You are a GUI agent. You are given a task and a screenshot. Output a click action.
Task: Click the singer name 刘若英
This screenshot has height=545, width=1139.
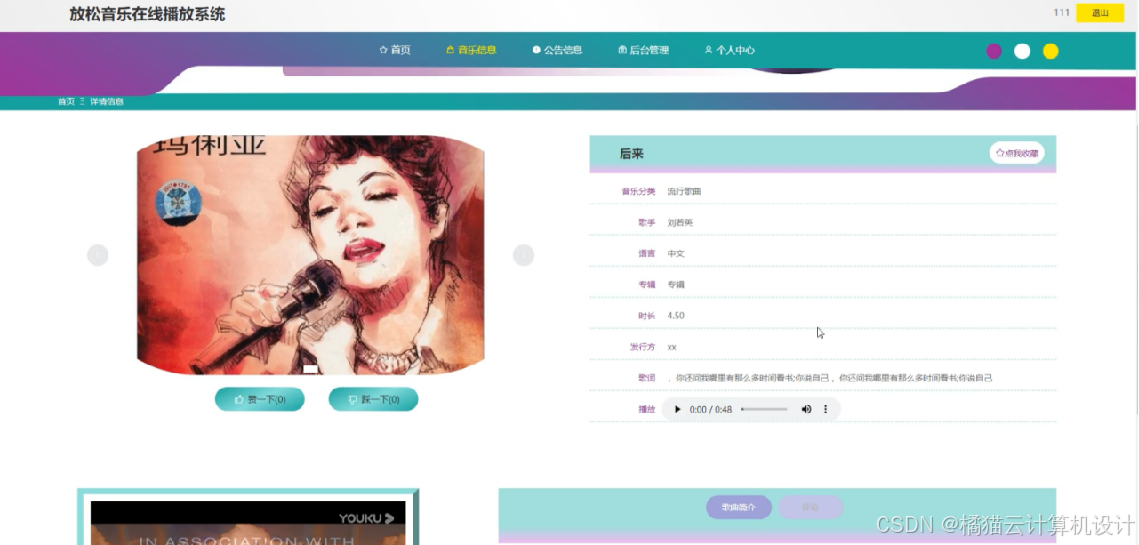680,222
